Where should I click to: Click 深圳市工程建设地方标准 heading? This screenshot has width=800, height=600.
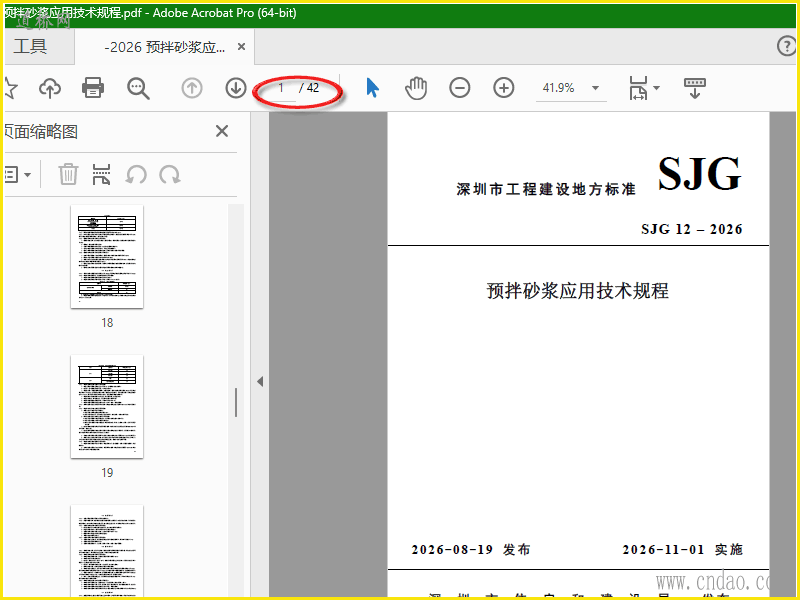click(x=546, y=189)
